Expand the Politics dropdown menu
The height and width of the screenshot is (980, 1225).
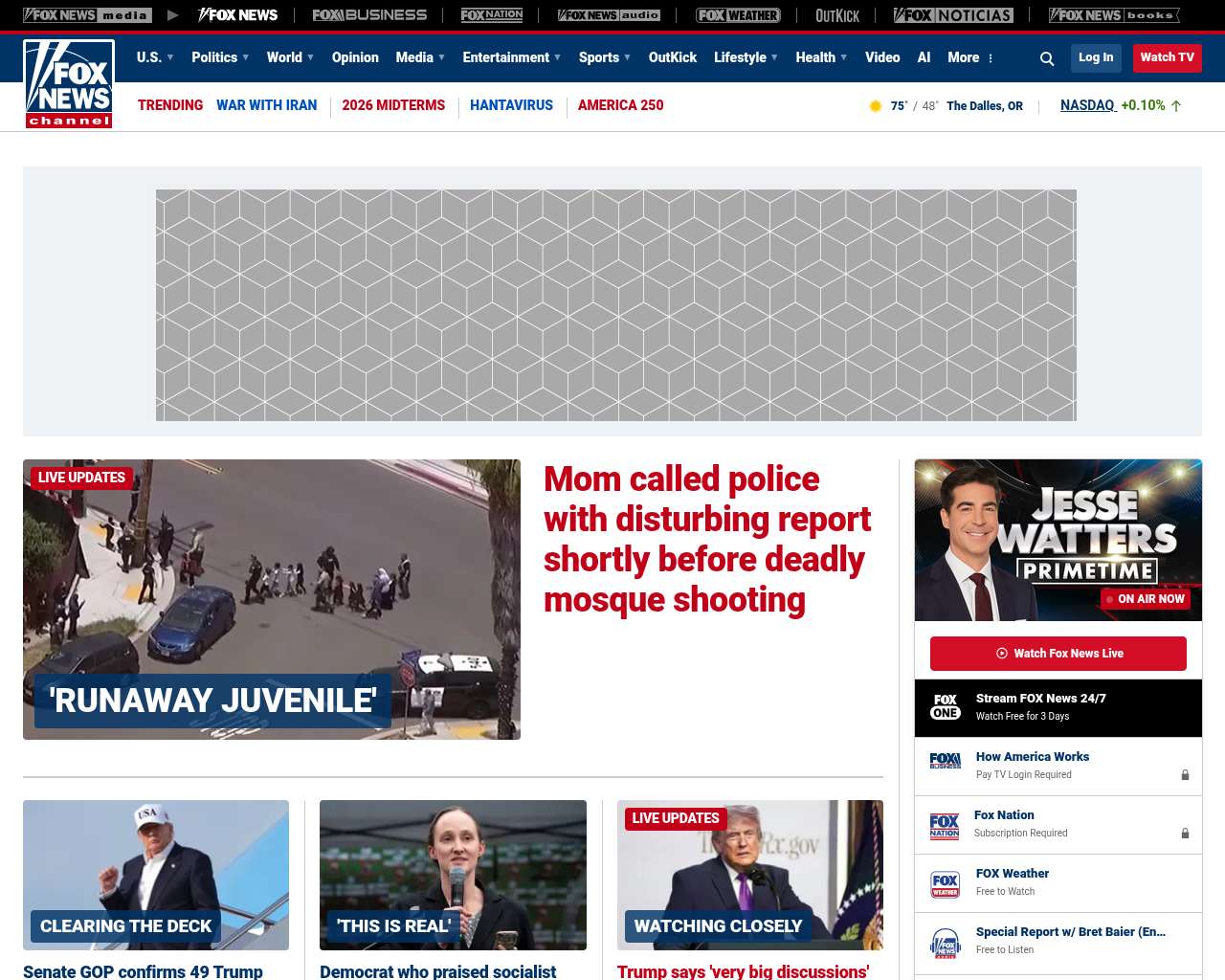click(220, 57)
